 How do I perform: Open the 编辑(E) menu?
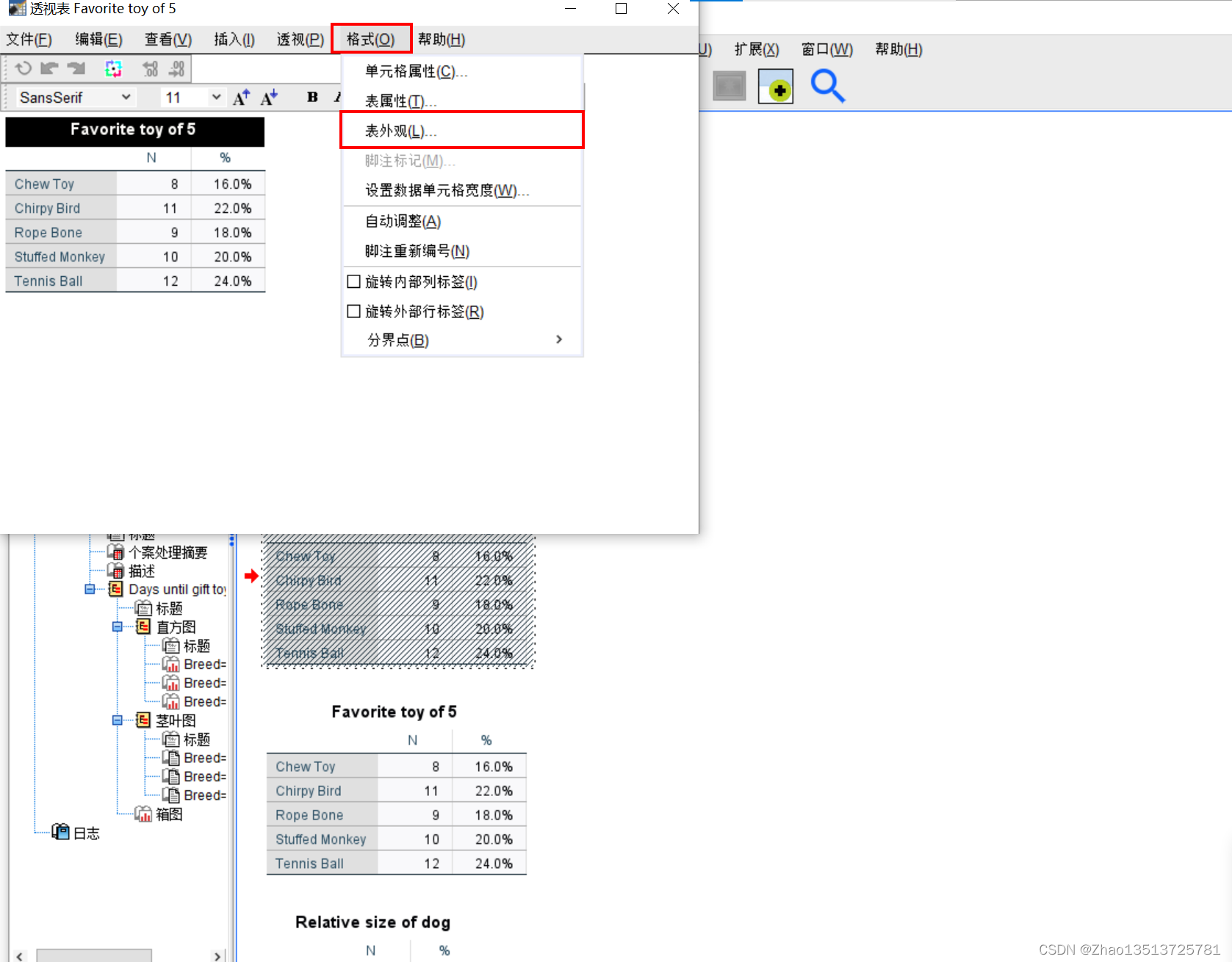(x=98, y=40)
